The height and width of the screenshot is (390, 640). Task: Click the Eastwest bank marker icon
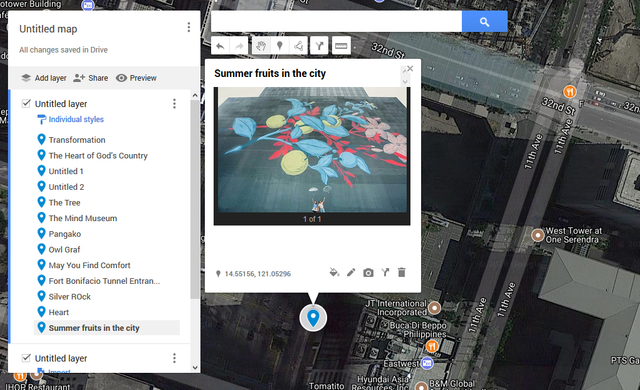427,363
